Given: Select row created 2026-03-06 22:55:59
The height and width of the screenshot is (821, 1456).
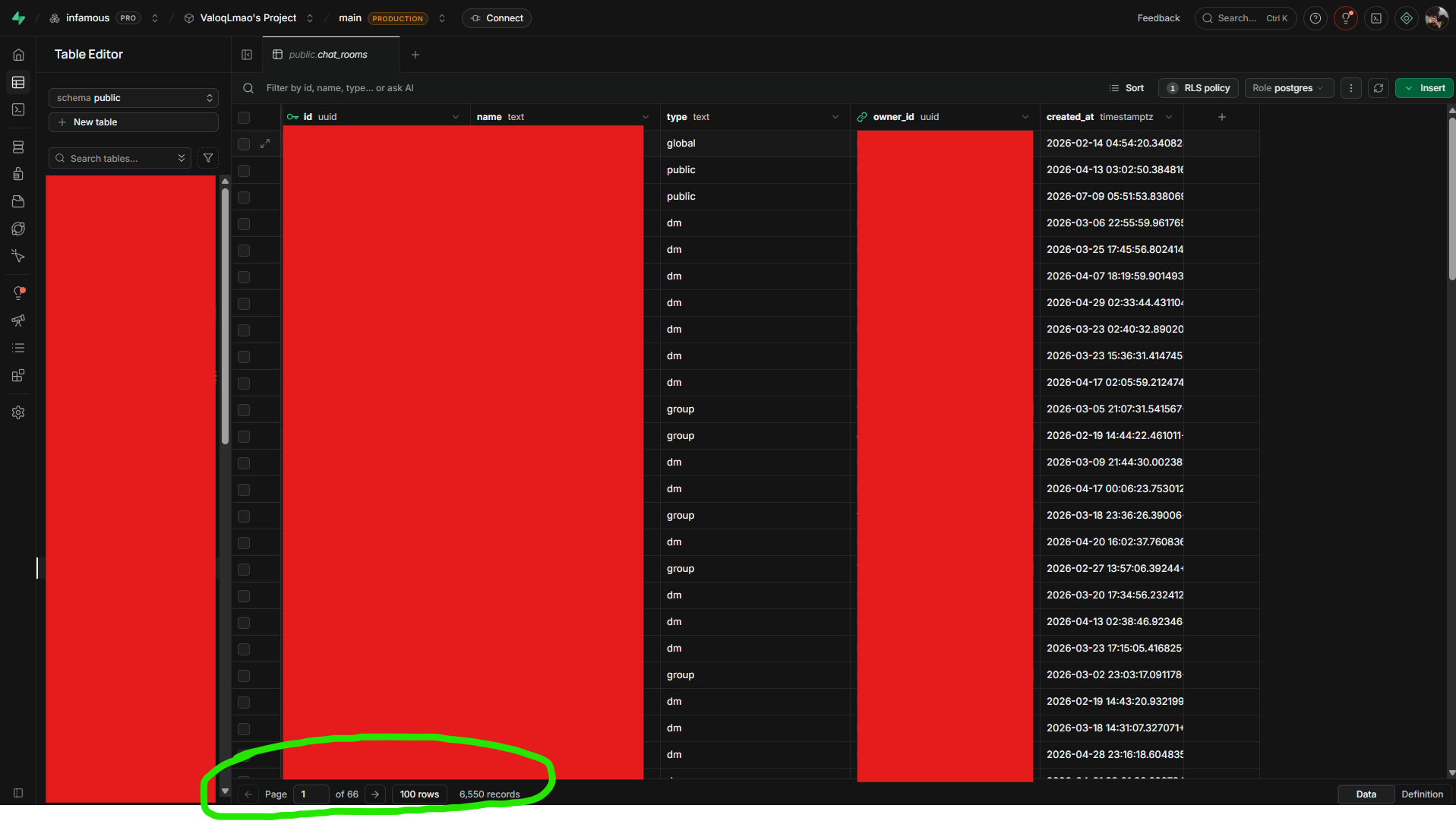Looking at the screenshot, I should 244,224.
